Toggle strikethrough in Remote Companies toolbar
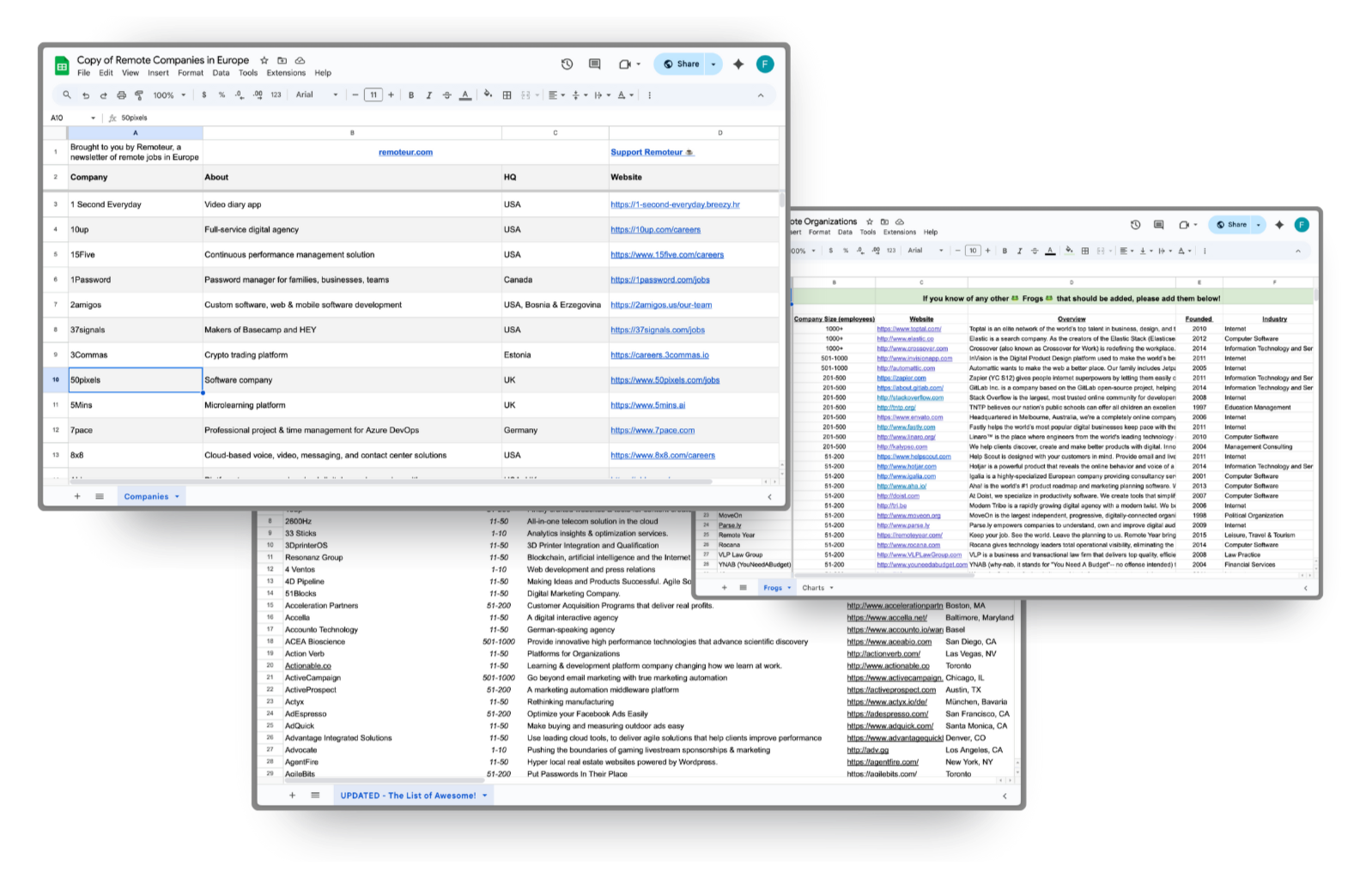The width and height of the screenshot is (1360, 896). pos(446,95)
